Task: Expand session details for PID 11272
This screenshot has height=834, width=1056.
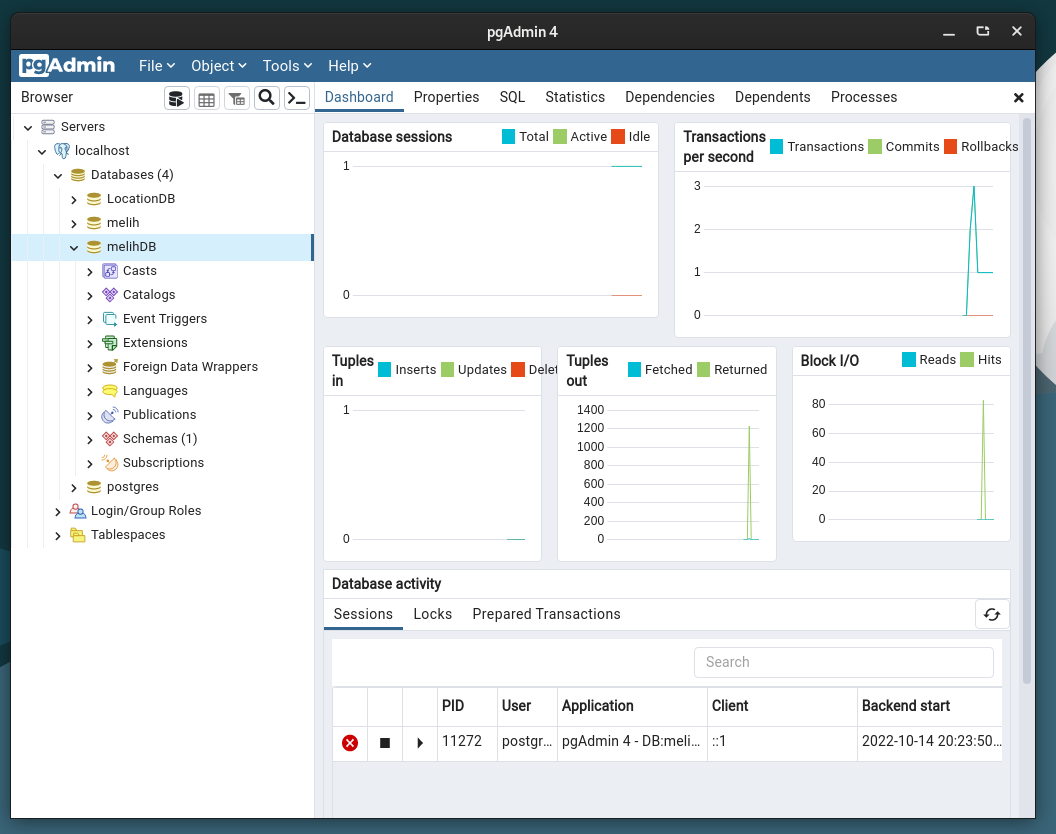Action: pos(420,743)
